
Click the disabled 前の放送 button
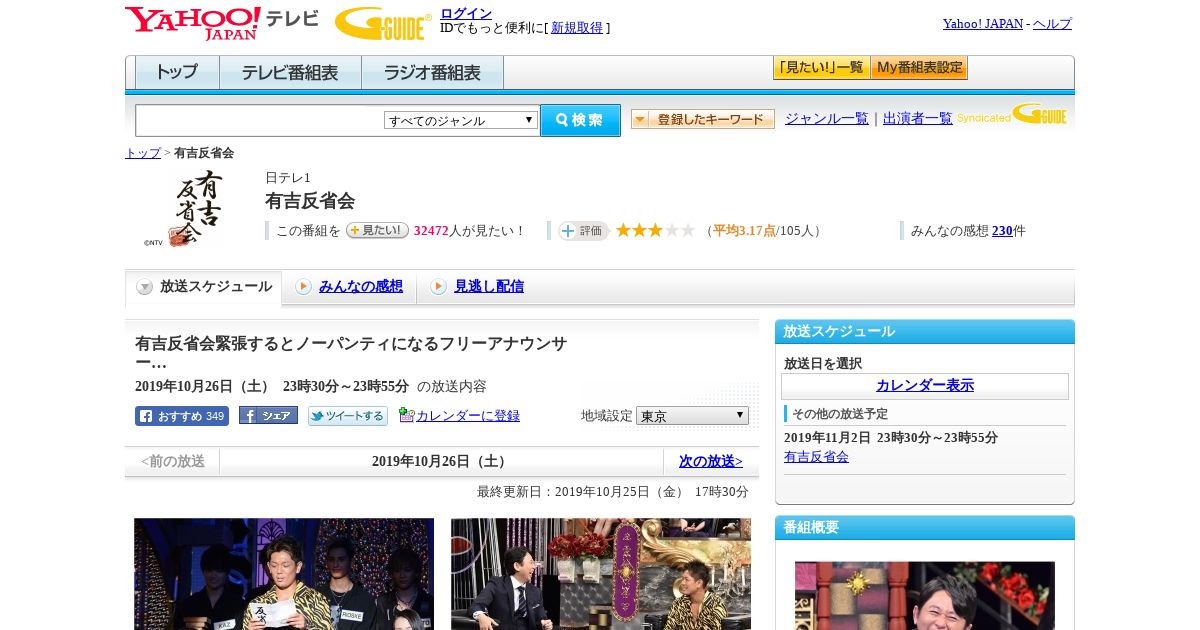(x=172, y=461)
